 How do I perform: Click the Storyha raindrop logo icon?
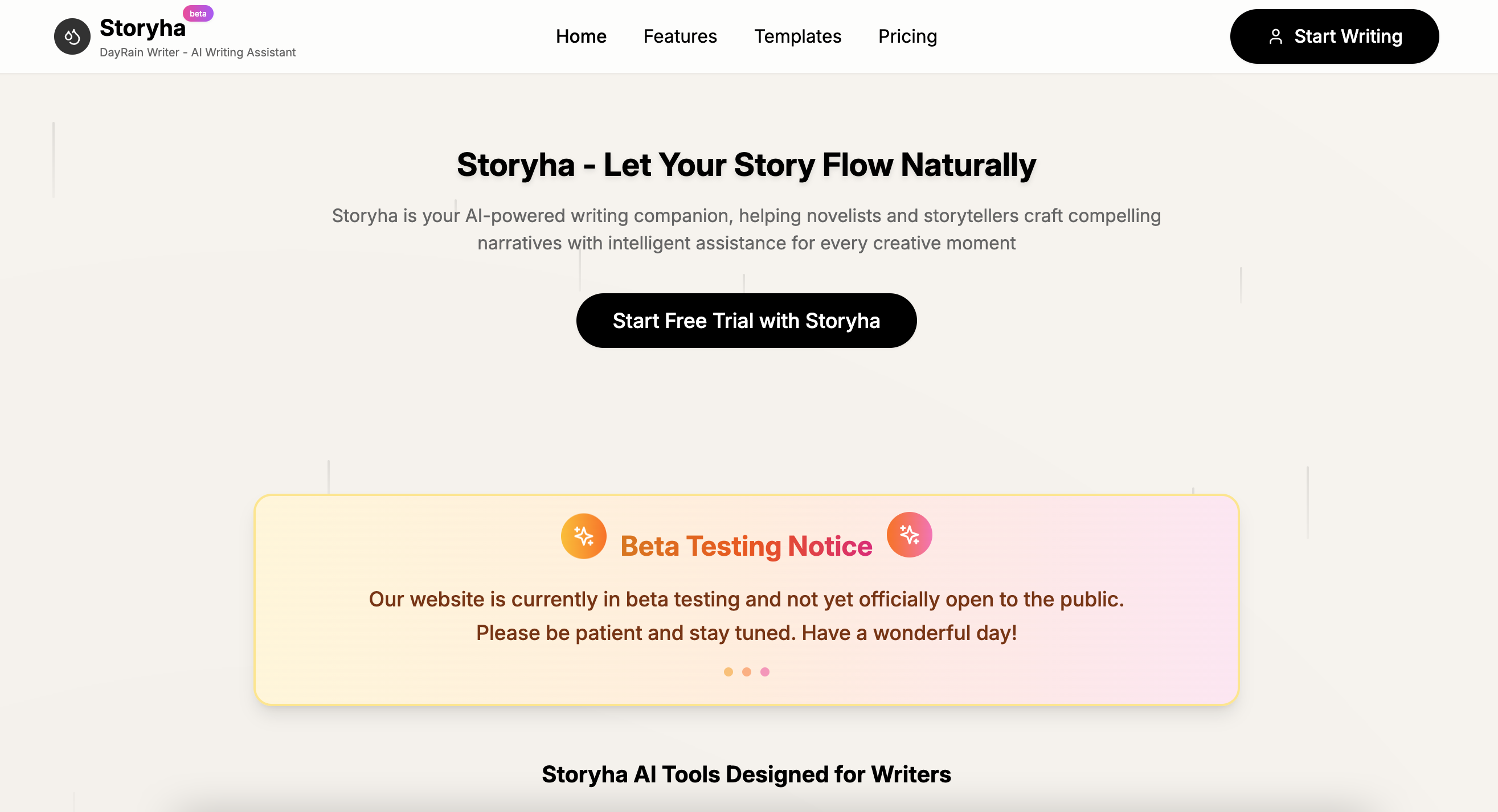(72, 36)
